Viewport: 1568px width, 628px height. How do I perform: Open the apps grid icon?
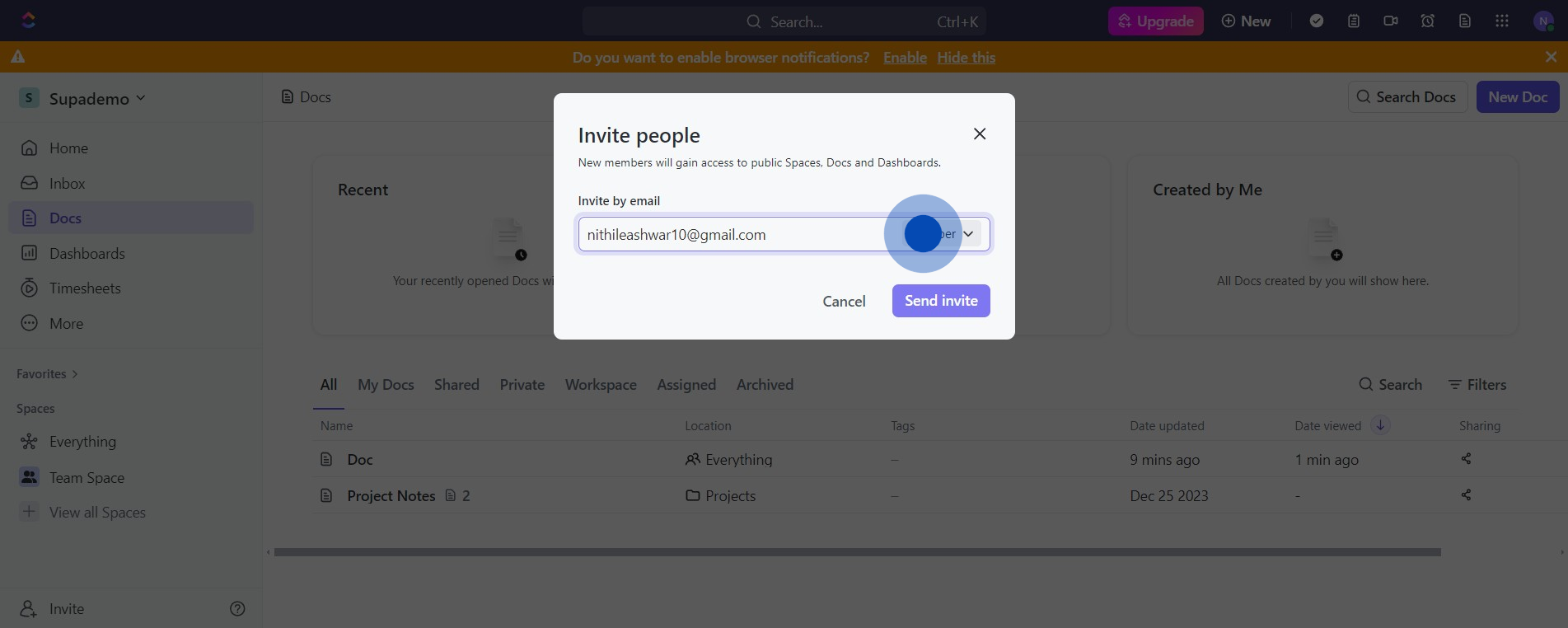[x=1502, y=21]
